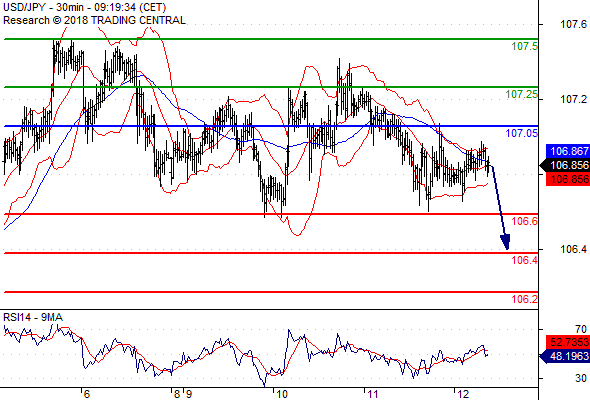Click the blue 107.05 pivot label
590x400 pixels.
tap(522, 133)
